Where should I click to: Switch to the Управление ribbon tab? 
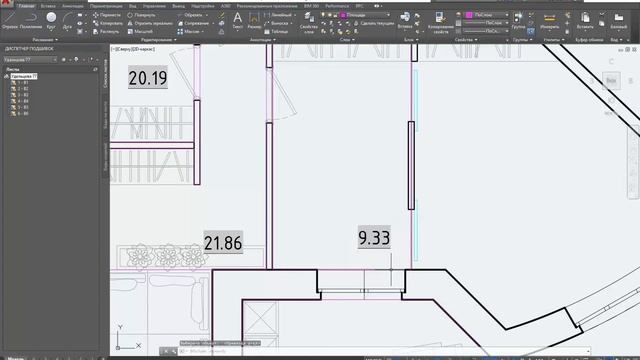154,6
